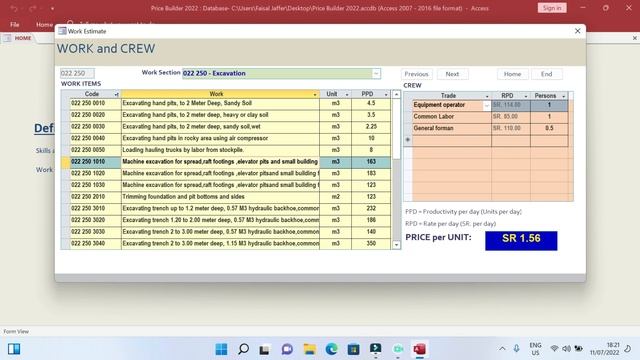Open PPD column filter arrow
The width and height of the screenshot is (640, 360).
click(386, 94)
